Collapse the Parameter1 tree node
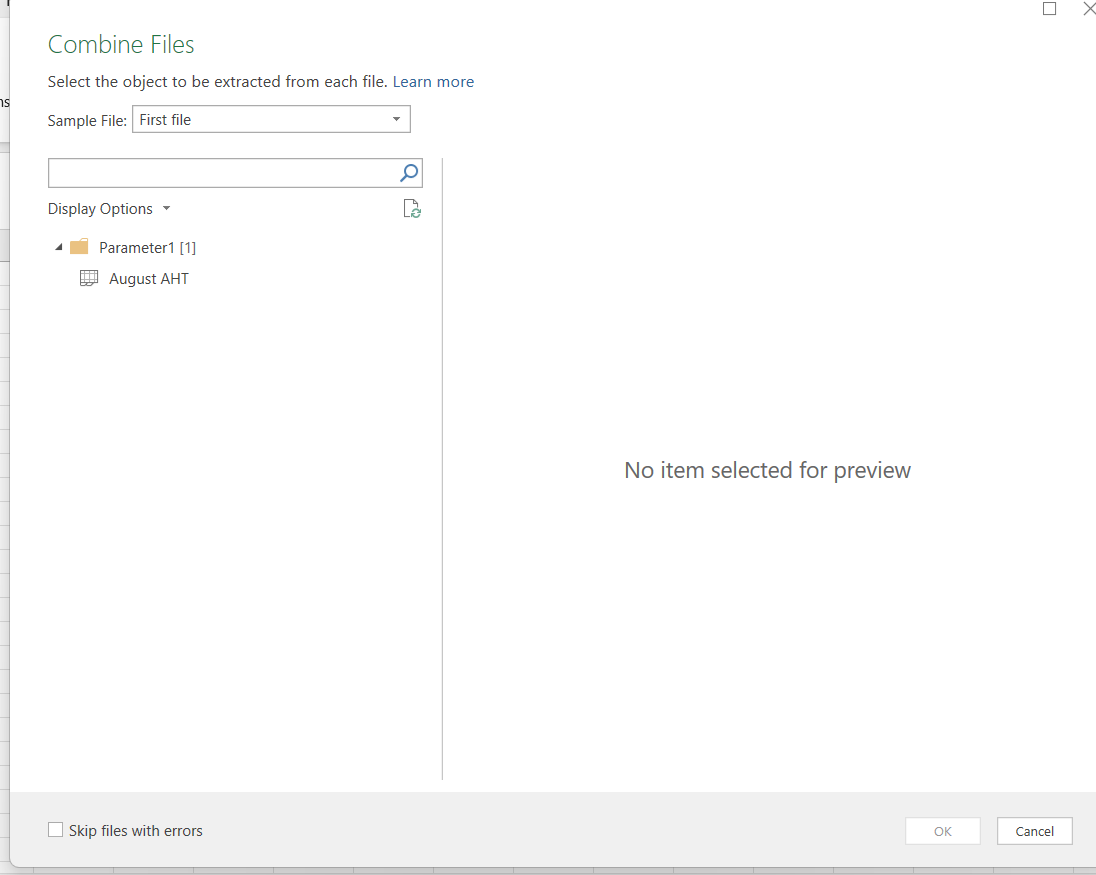 pos(59,247)
